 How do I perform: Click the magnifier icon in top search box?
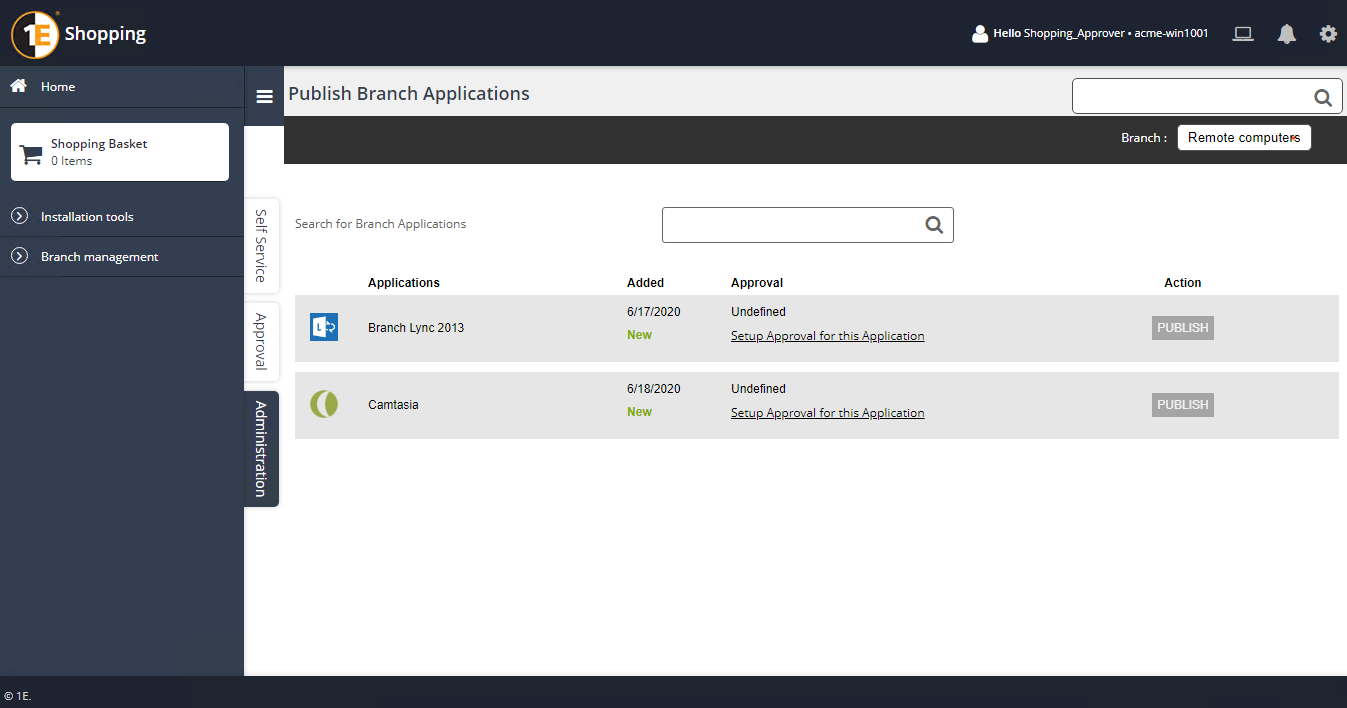pyautogui.click(x=1322, y=97)
